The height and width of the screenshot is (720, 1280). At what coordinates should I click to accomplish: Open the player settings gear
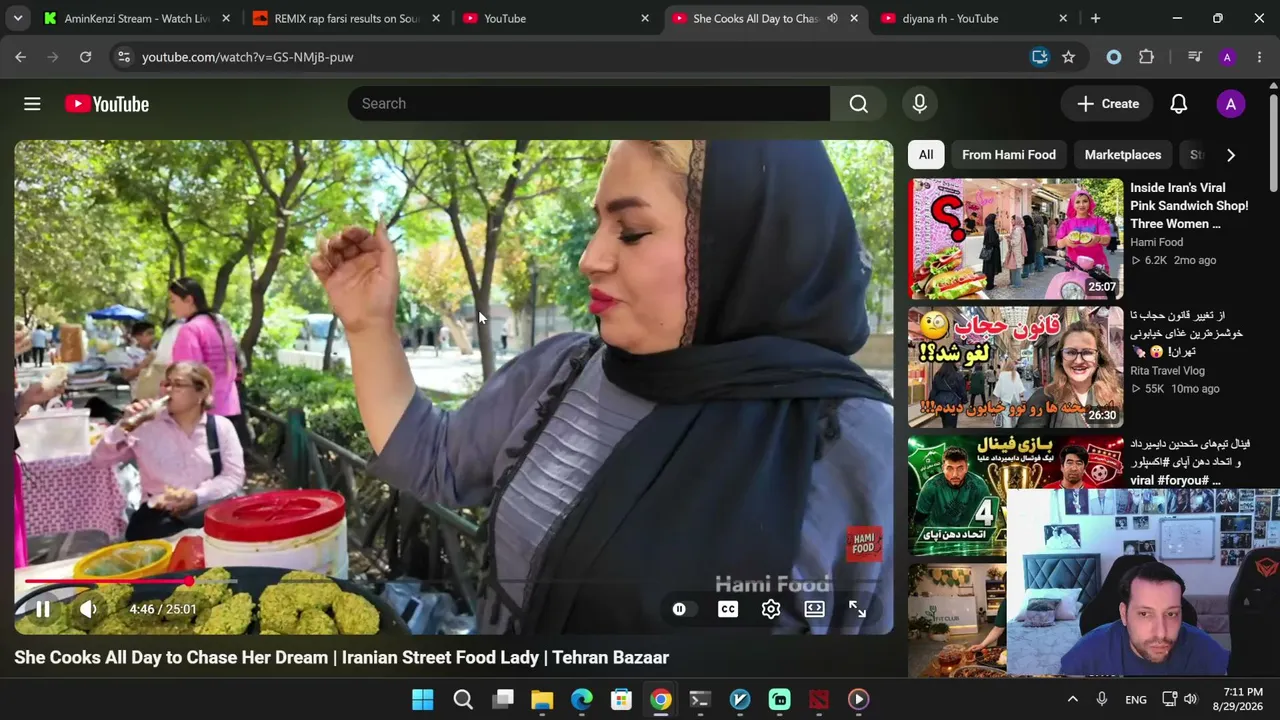tap(771, 609)
